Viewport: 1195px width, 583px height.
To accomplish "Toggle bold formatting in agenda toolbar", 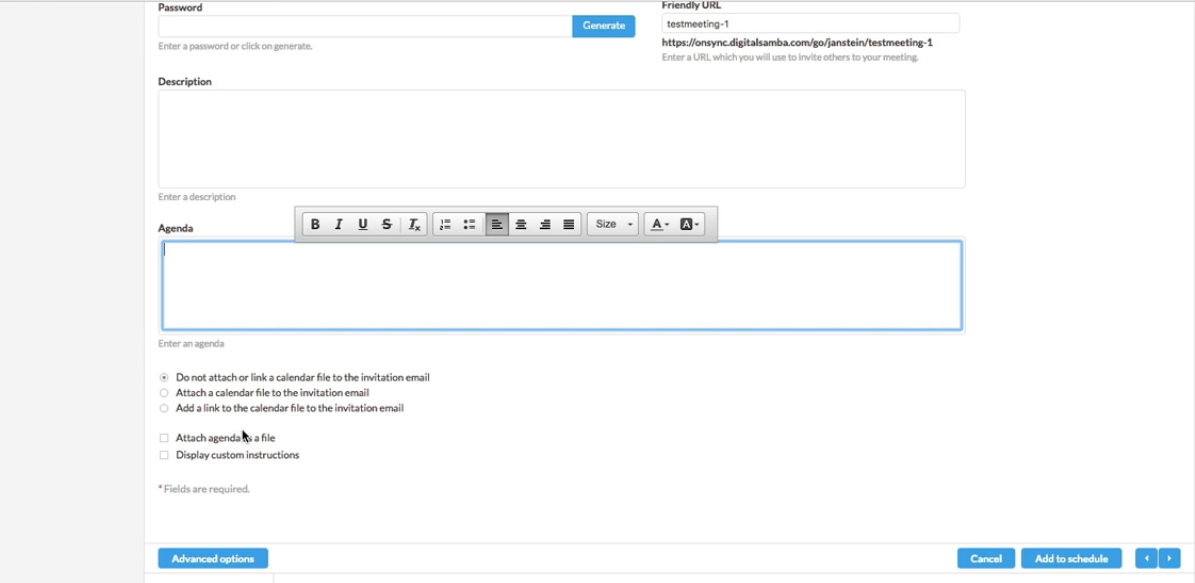I will click(x=315, y=224).
